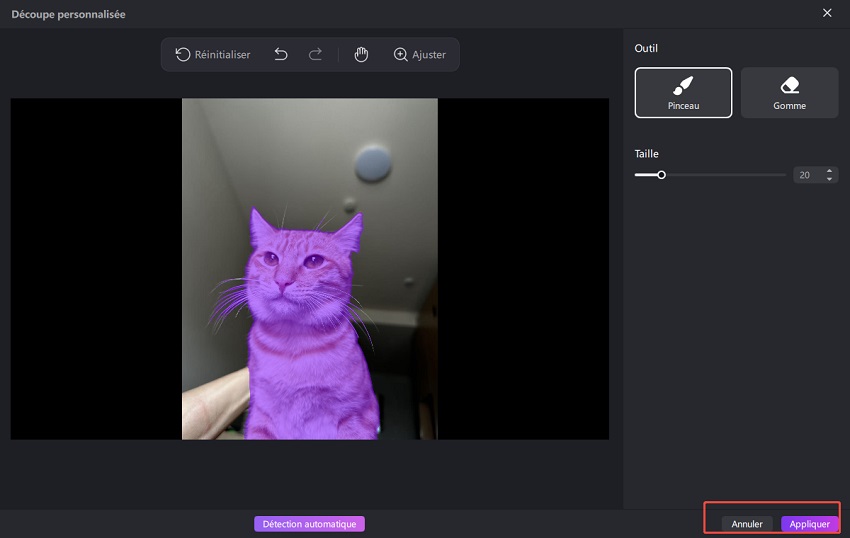Viewport: 850px width, 538px height.
Task: Click Annuler to cancel the cutout
Action: (x=746, y=524)
